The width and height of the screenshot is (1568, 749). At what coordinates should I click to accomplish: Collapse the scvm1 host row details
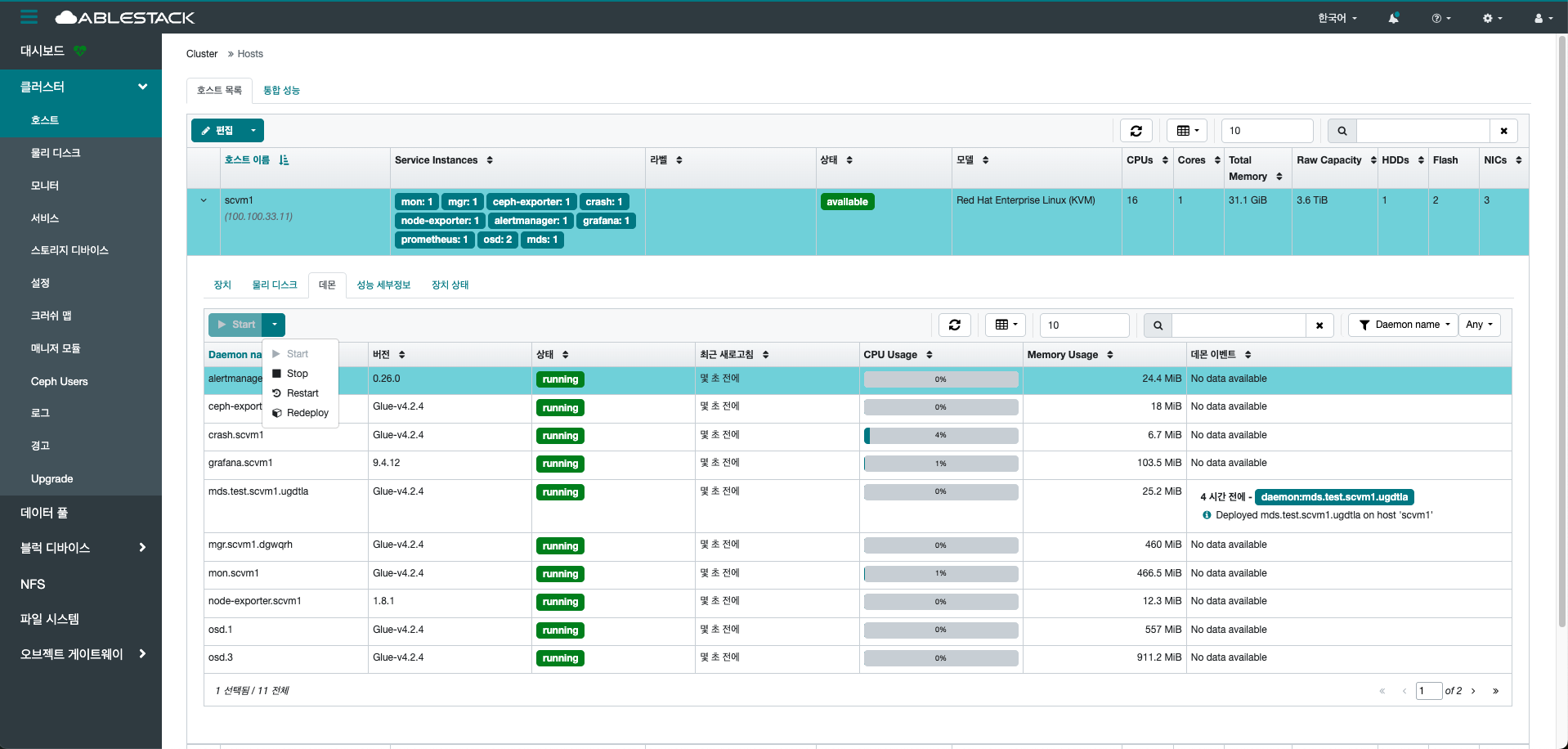(x=204, y=200)
